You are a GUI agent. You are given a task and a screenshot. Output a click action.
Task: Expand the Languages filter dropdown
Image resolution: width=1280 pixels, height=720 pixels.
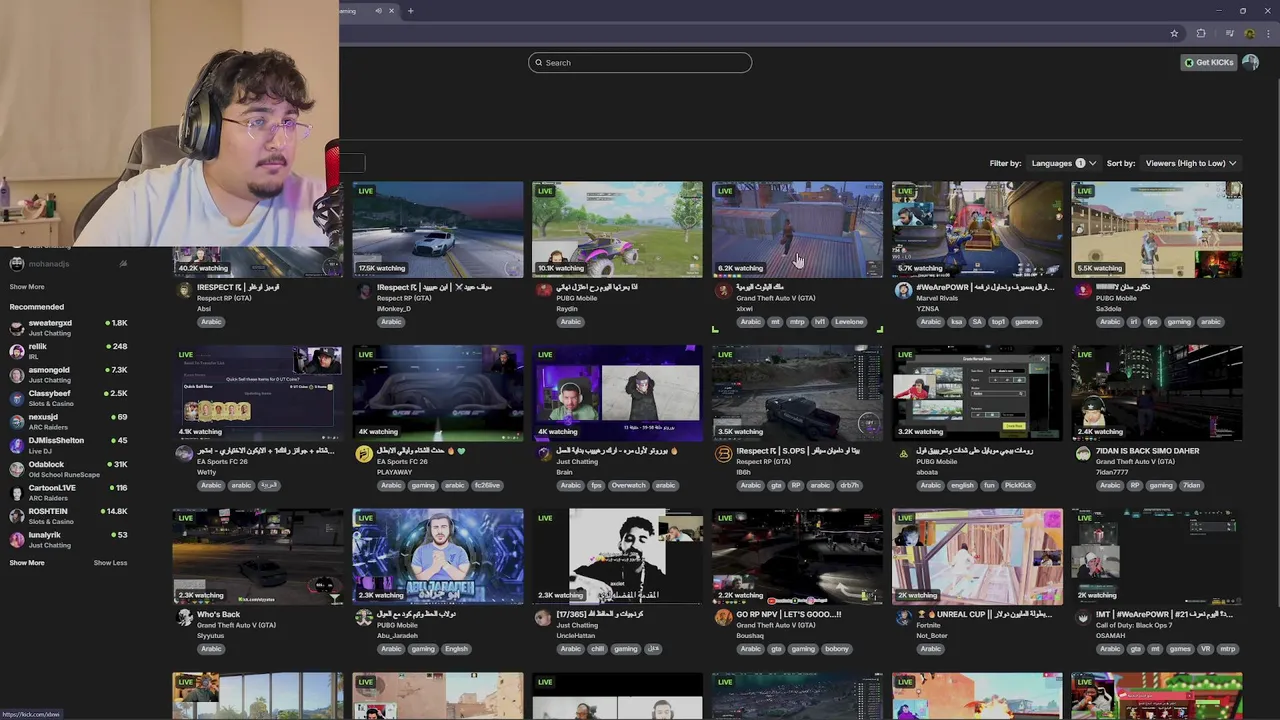click(1064, 163)
